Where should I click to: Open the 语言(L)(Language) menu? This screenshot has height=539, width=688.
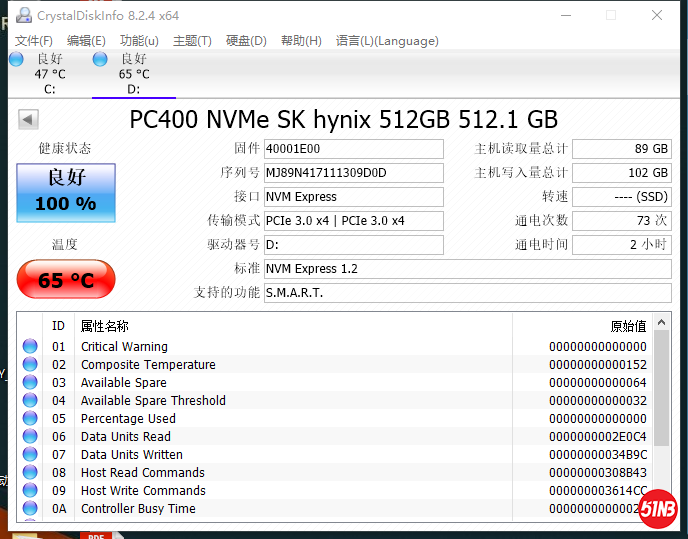tap(387, 41)
